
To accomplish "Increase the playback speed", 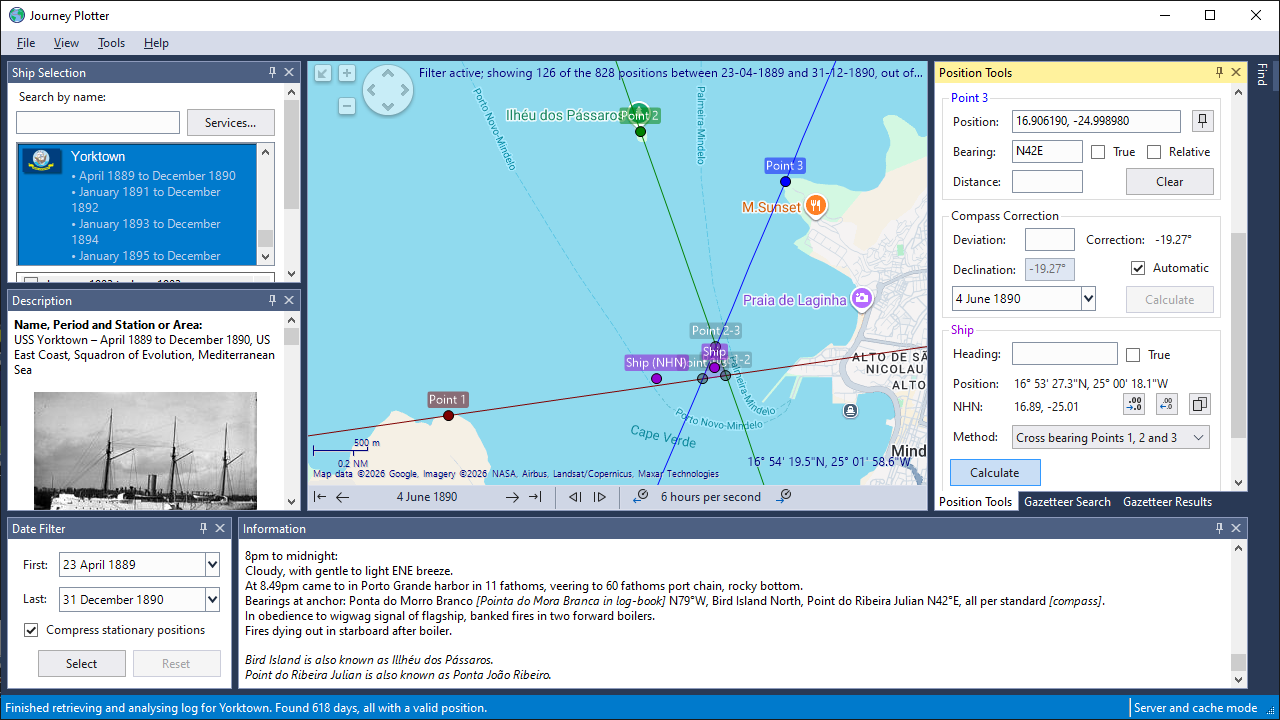I will 784,496.
